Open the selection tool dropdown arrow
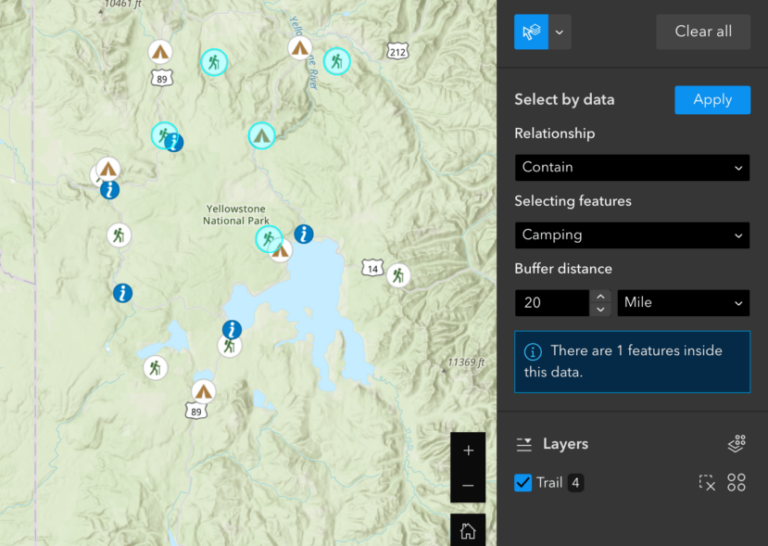Screen dimensions: 768x546 pos(560,32)
